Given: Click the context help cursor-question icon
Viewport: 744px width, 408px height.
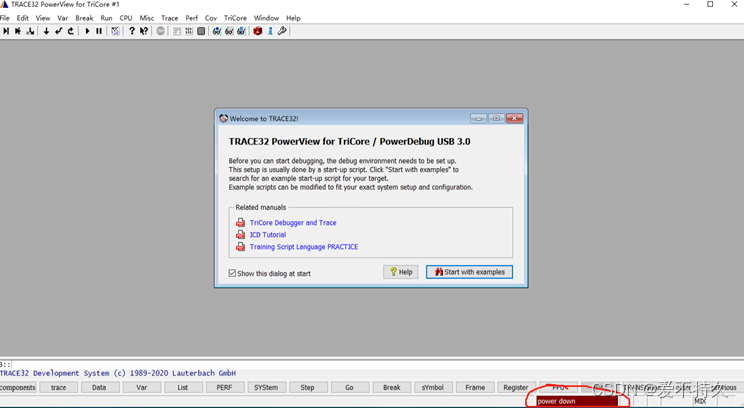Looking at the screenshot, I should click(x=144, y=31).
